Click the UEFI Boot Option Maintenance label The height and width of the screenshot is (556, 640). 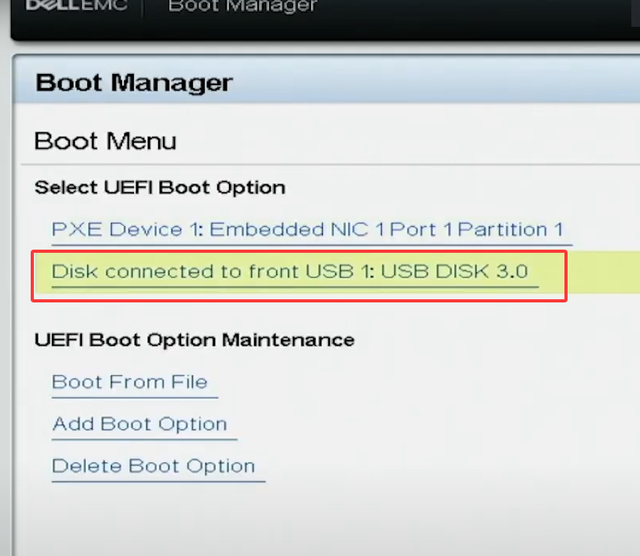[194, 340]
